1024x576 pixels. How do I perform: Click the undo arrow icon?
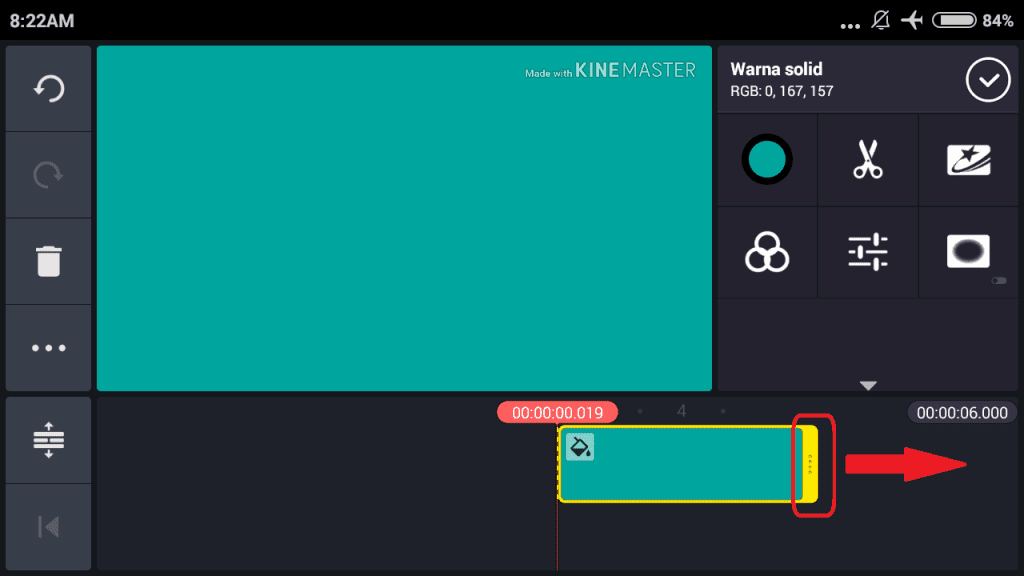49,88
